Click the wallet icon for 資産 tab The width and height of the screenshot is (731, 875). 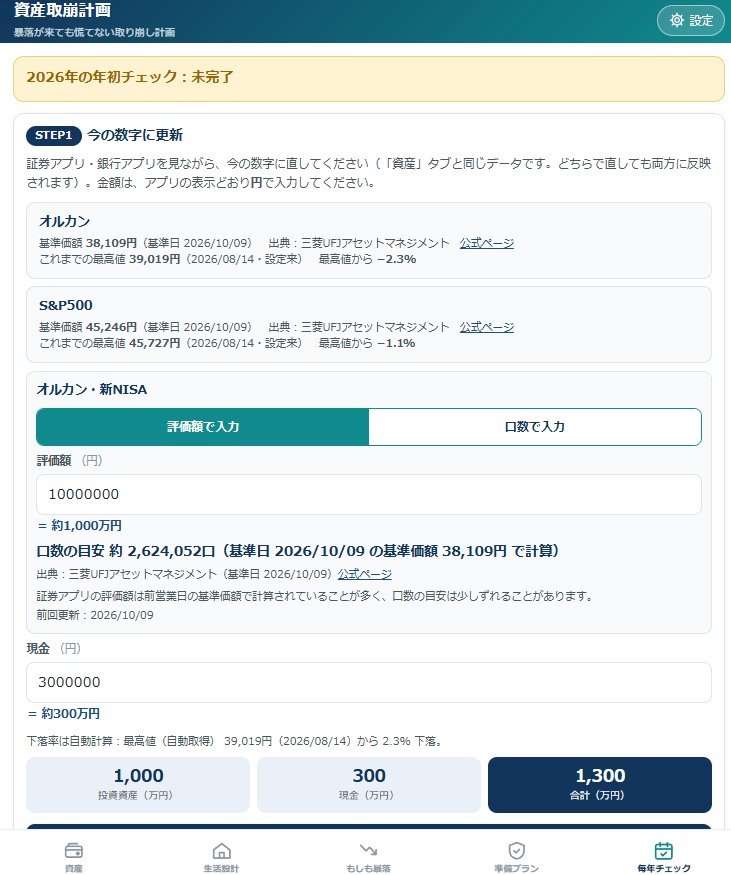tap(74, 850)
